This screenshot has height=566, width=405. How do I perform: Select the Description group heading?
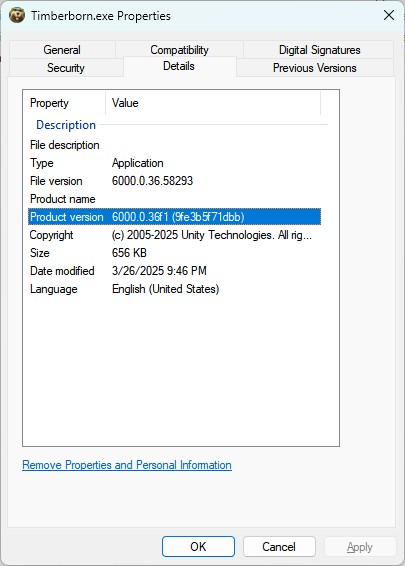66,125
